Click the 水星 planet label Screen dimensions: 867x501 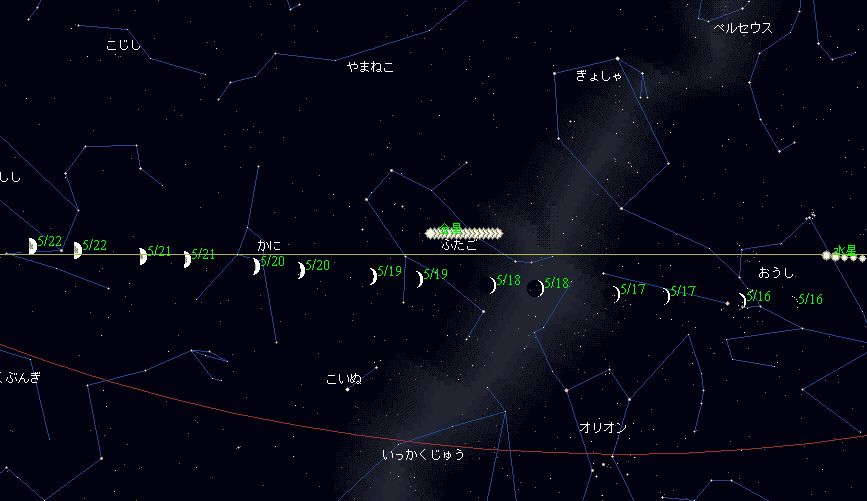point(845,249)
